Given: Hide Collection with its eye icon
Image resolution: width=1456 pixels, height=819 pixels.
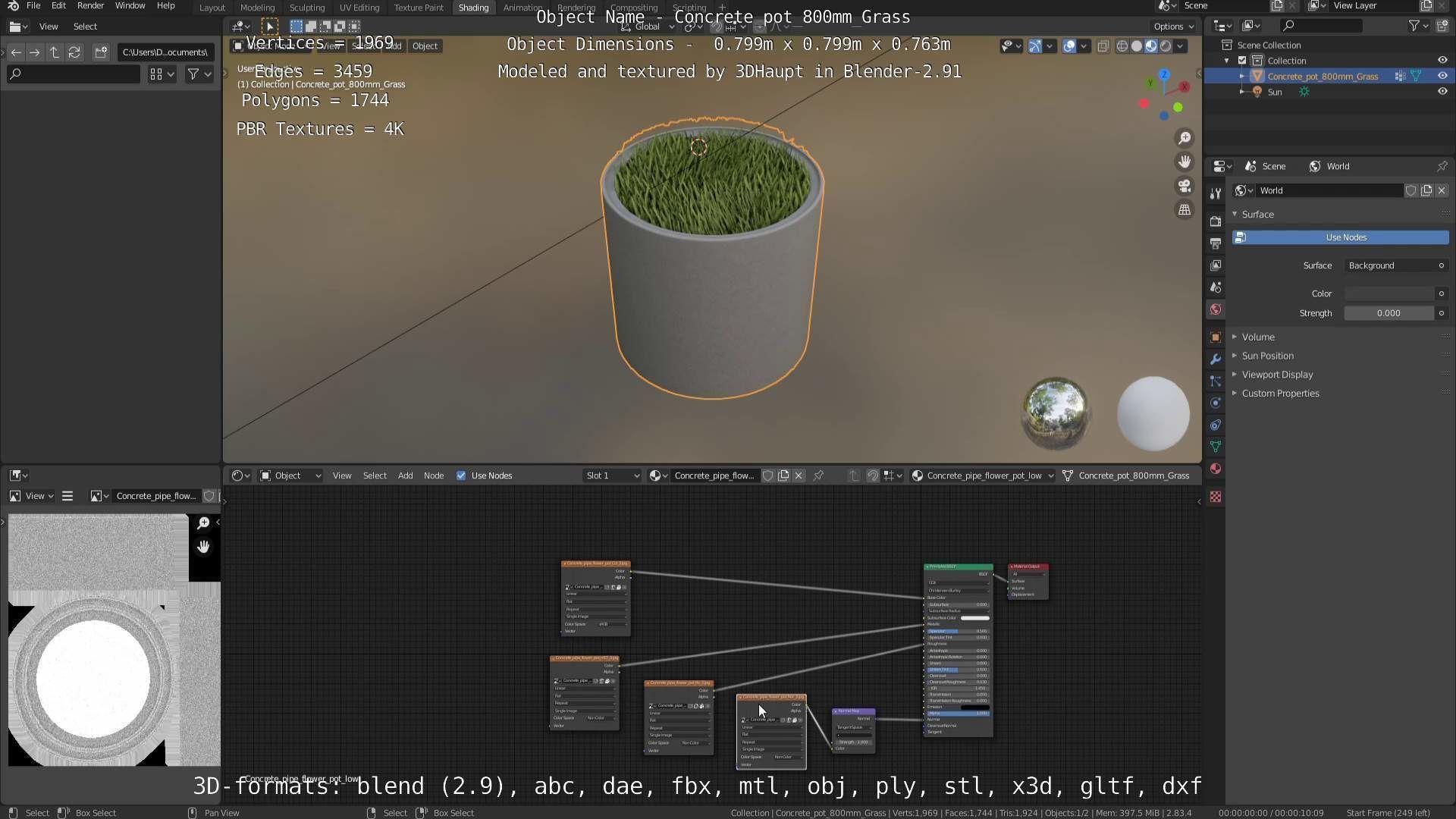Looking at the screenshot, I should click(1442, 61).
